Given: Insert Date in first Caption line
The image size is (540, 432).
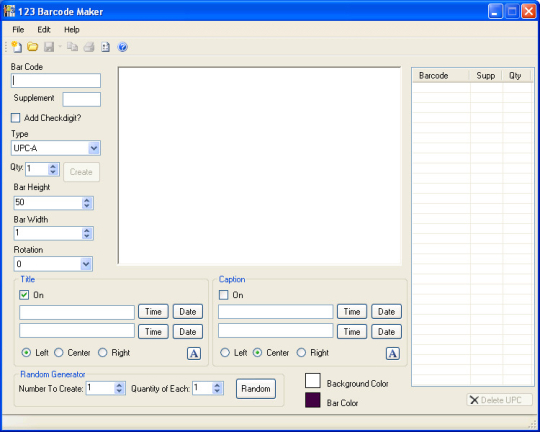Looking at the screenshot, I should [x=386, y=311].
